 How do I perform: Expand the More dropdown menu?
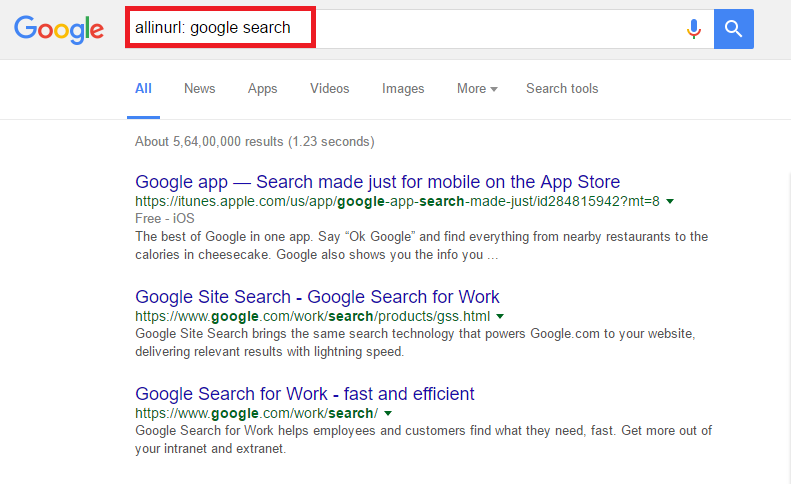(477, 88)
